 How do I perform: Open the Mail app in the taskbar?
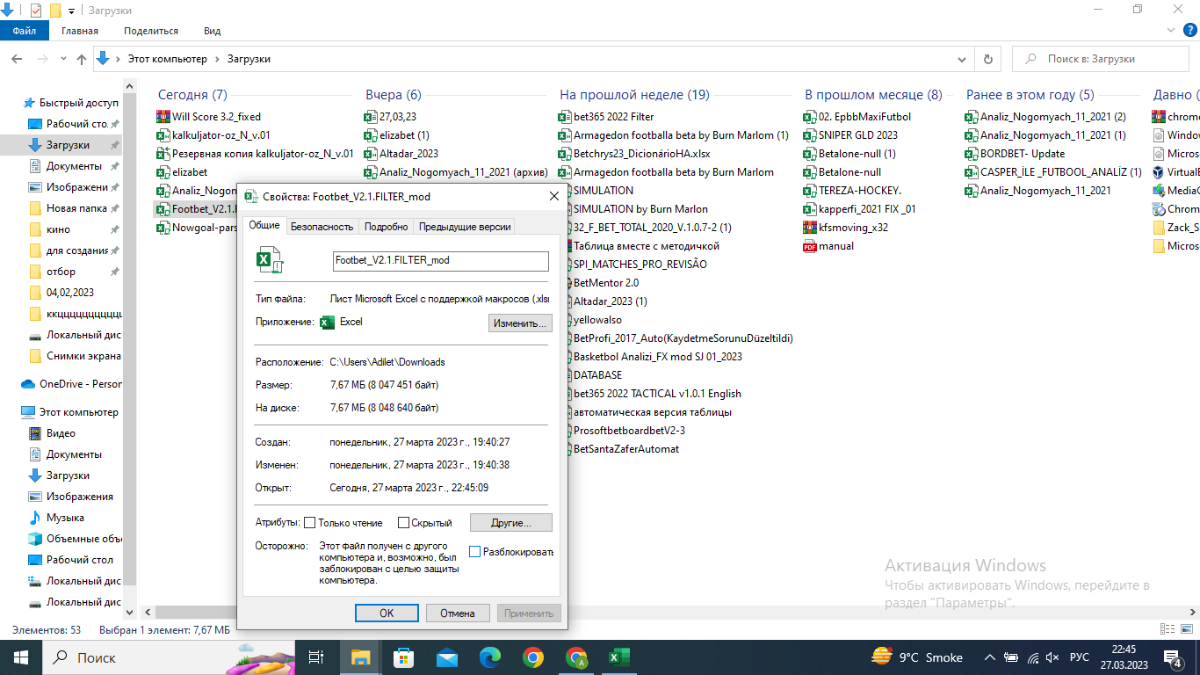click(x=447, y=657)
